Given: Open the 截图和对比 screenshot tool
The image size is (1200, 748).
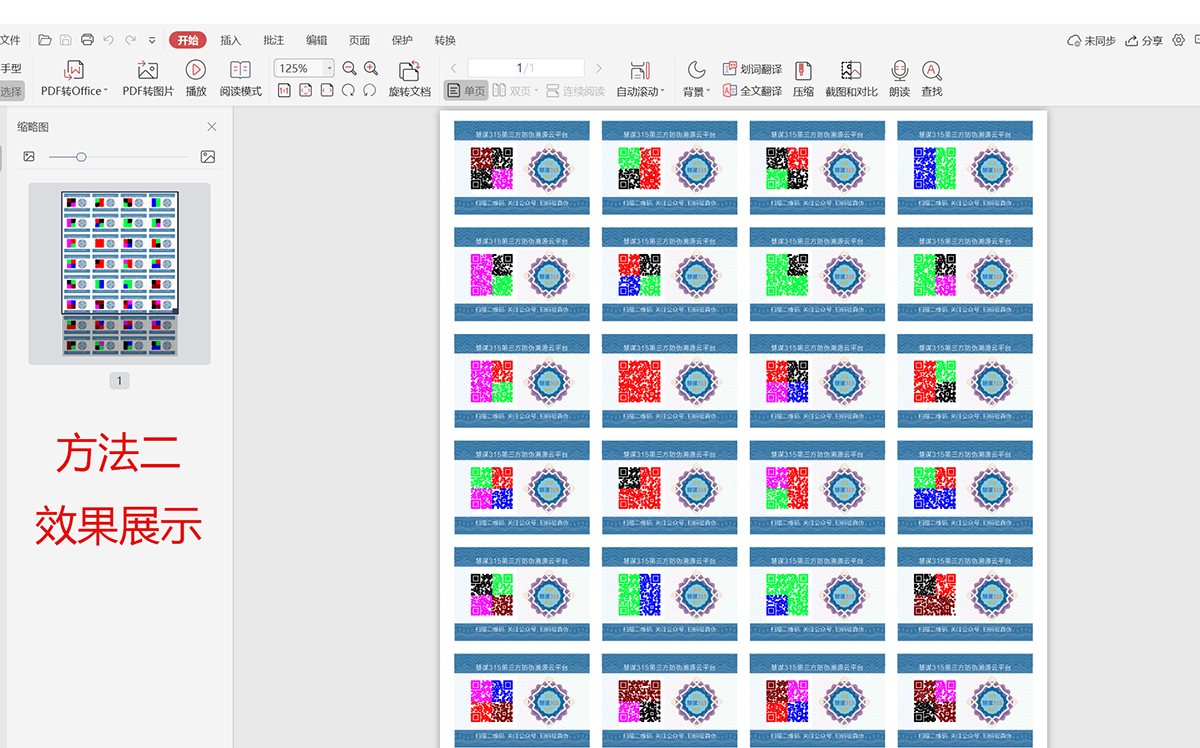Looking at the screenshot, I should [851, 78].
